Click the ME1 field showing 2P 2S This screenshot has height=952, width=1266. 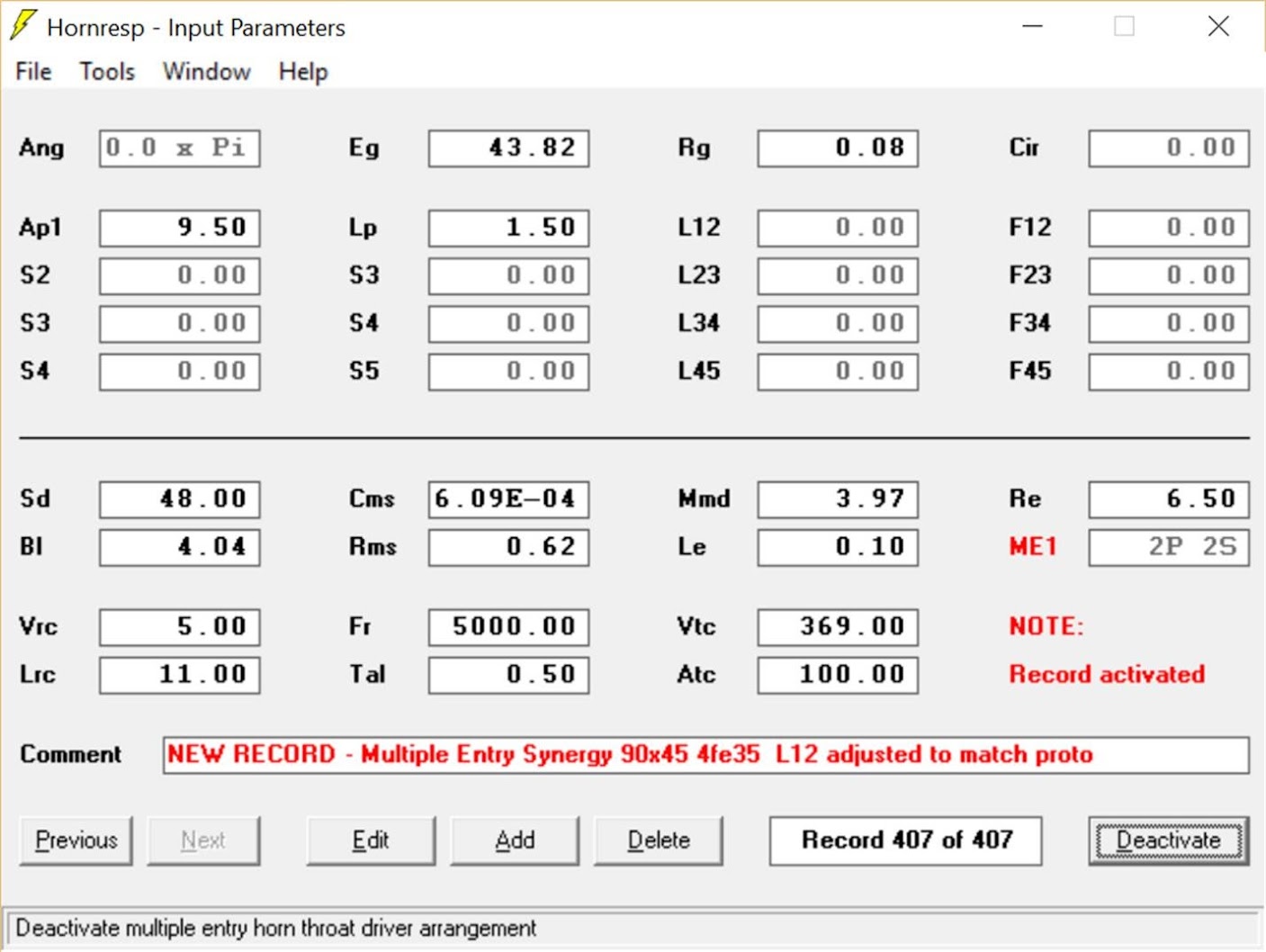[x=1169, y=547]
